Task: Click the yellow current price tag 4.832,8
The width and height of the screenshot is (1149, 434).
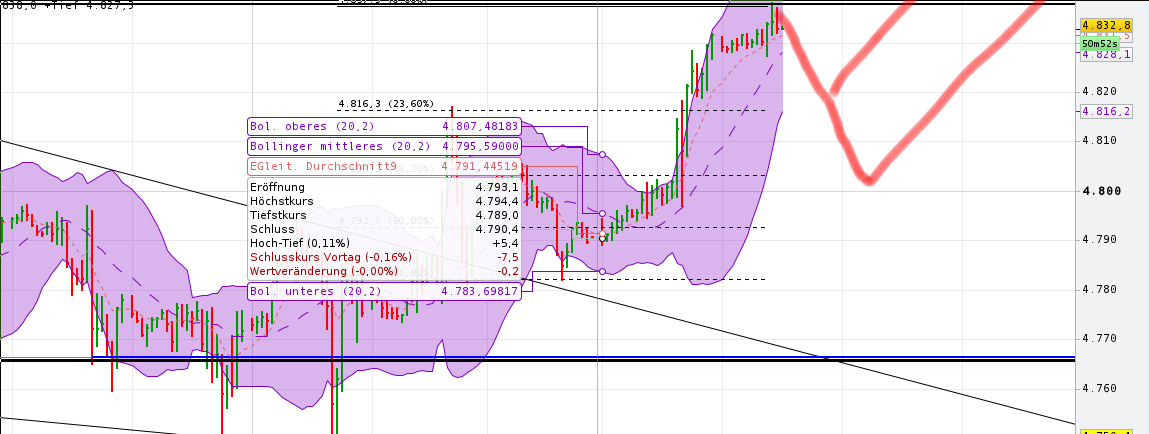Action: (x=1106, y=25)
